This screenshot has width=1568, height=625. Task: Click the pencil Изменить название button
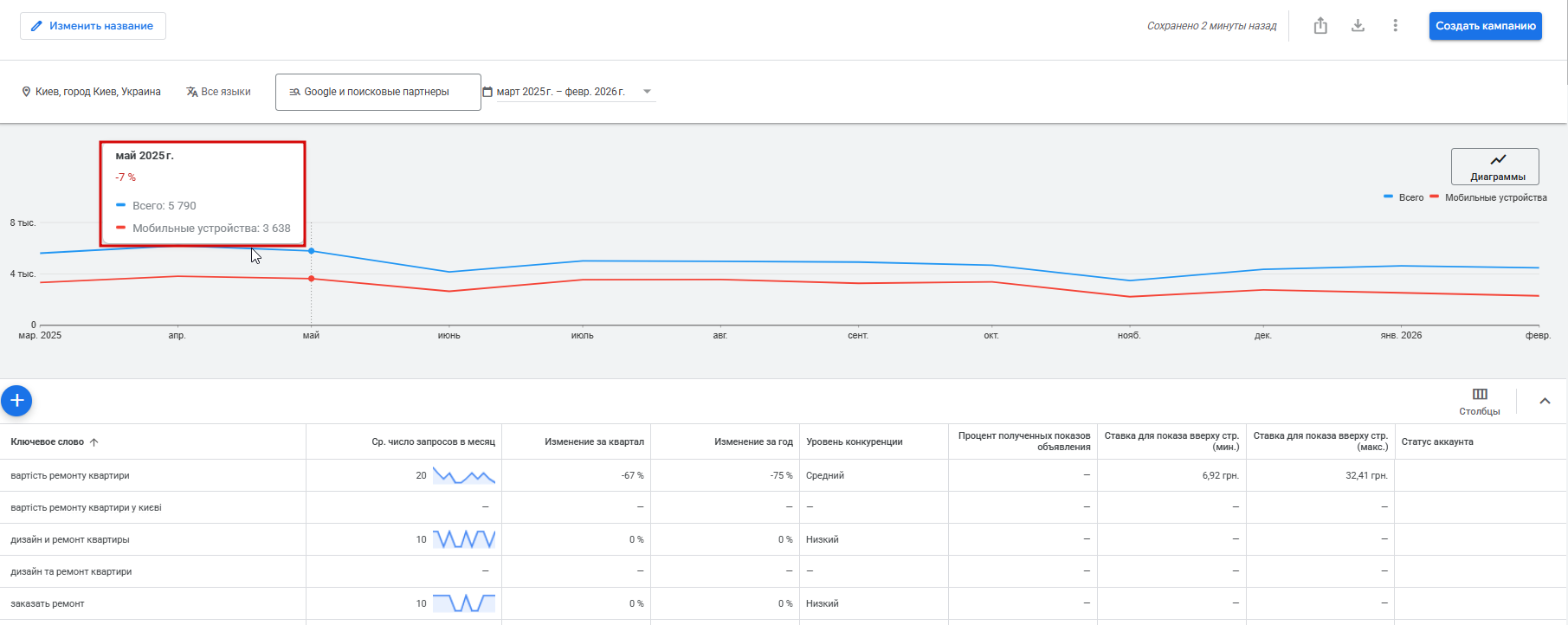point(93,26)
